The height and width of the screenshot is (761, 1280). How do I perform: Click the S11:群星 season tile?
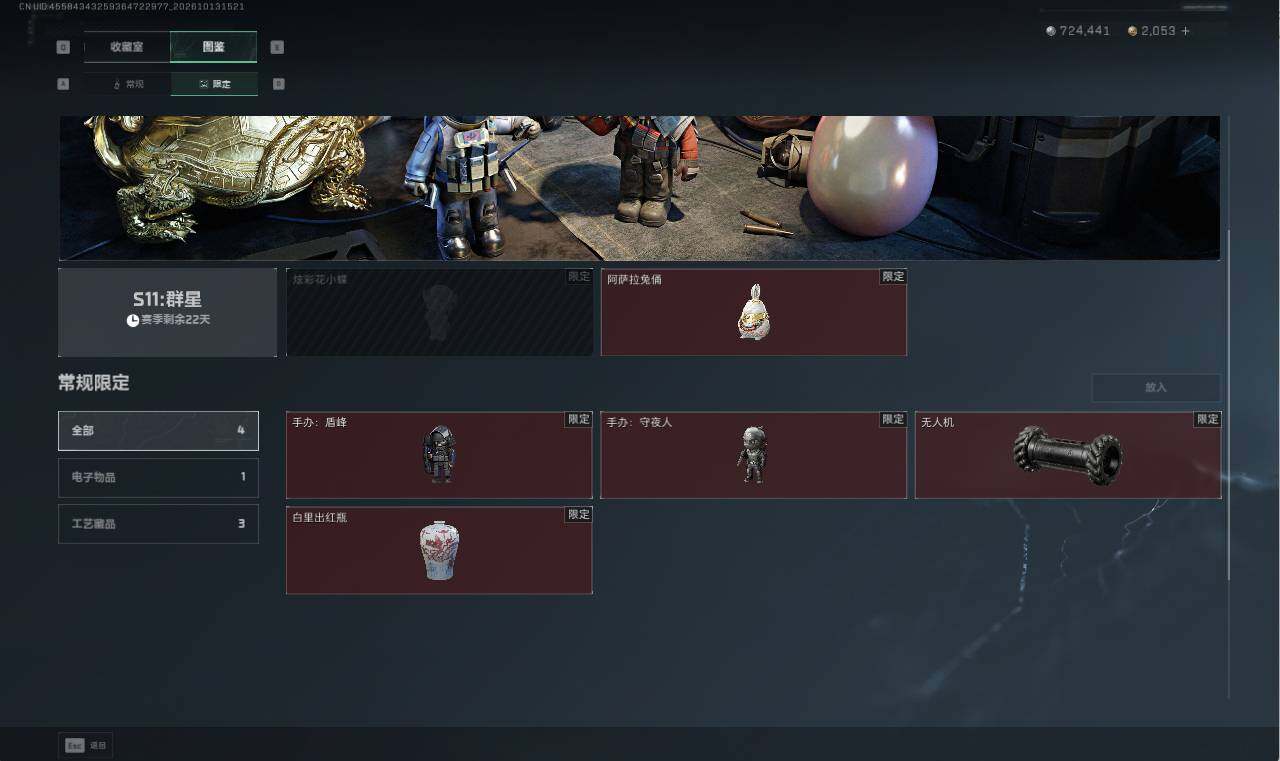167,312
